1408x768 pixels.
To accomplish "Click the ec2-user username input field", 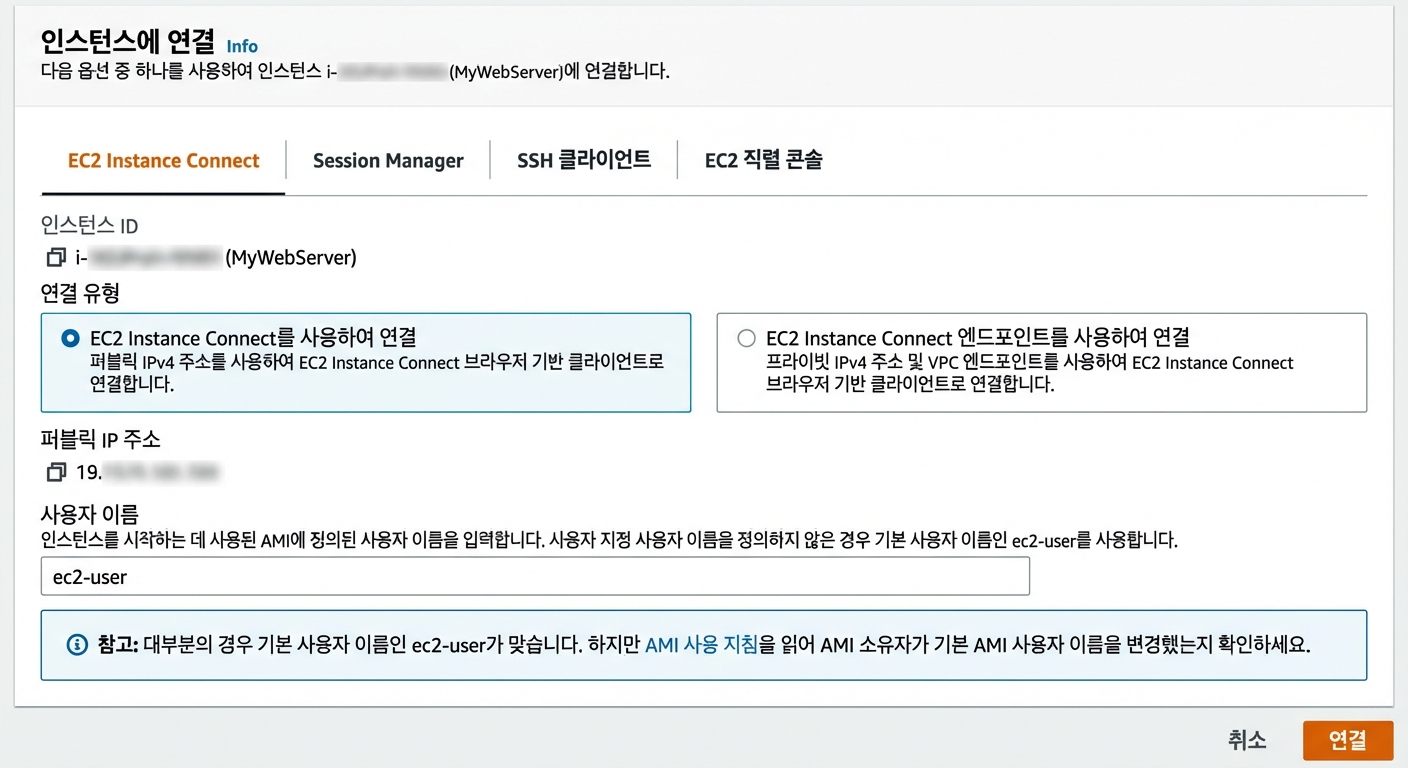I will coord(535,577).
